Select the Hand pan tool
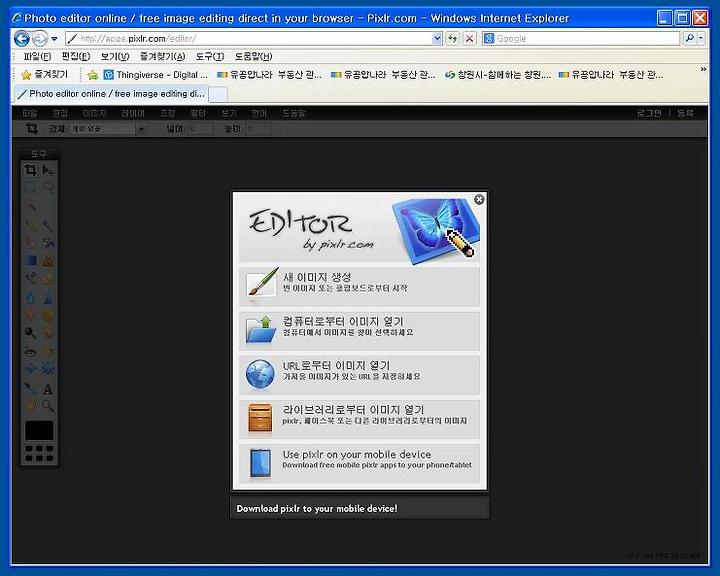The height and width of the screenshot is (576, 720). point(30,406)
